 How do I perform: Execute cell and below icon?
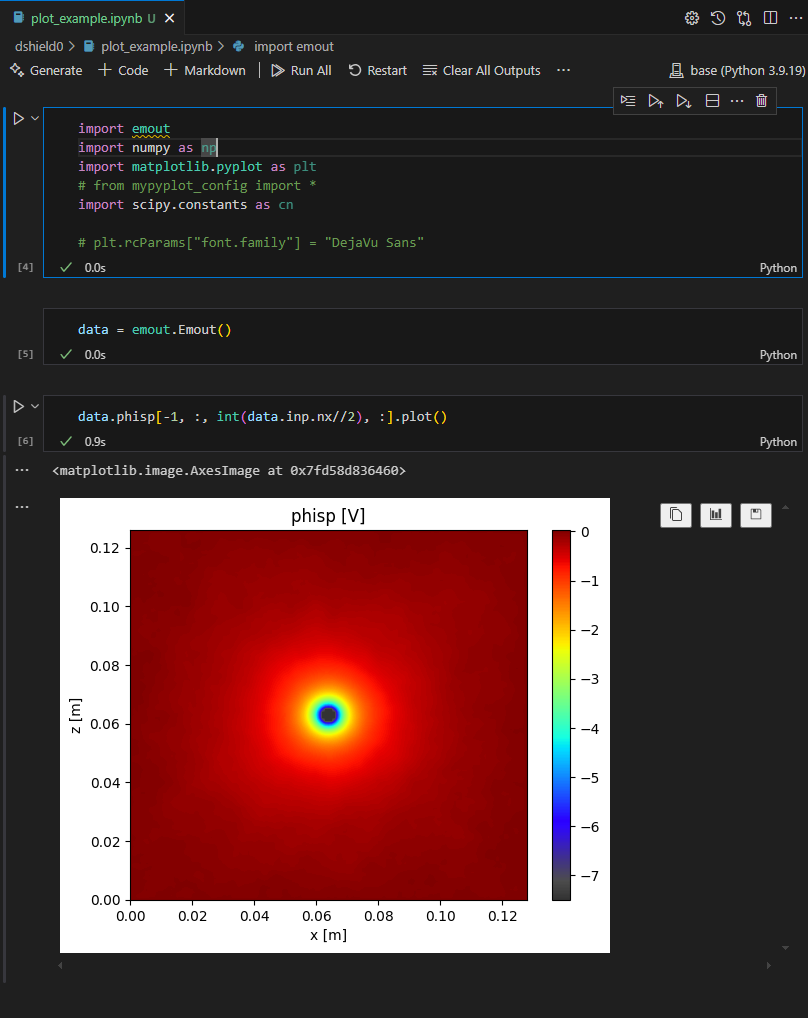683,101
